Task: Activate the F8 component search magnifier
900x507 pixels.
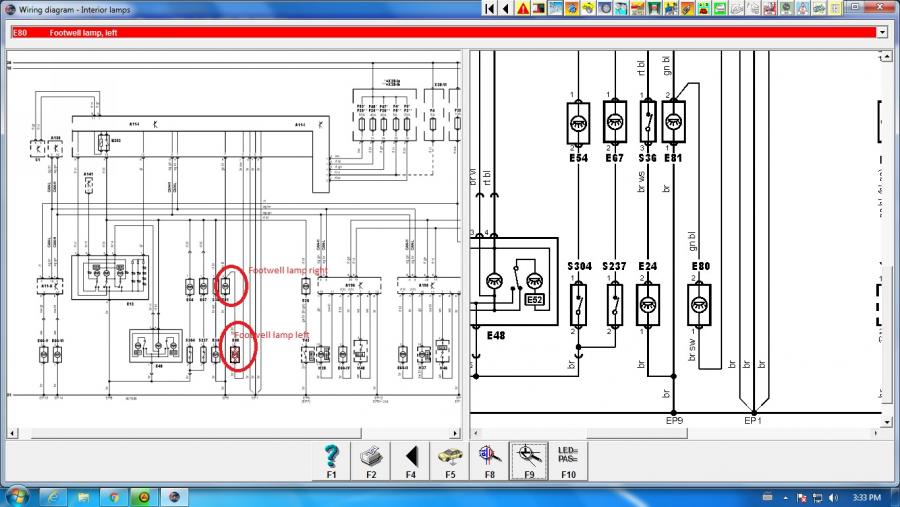Action: pos(490,460)
